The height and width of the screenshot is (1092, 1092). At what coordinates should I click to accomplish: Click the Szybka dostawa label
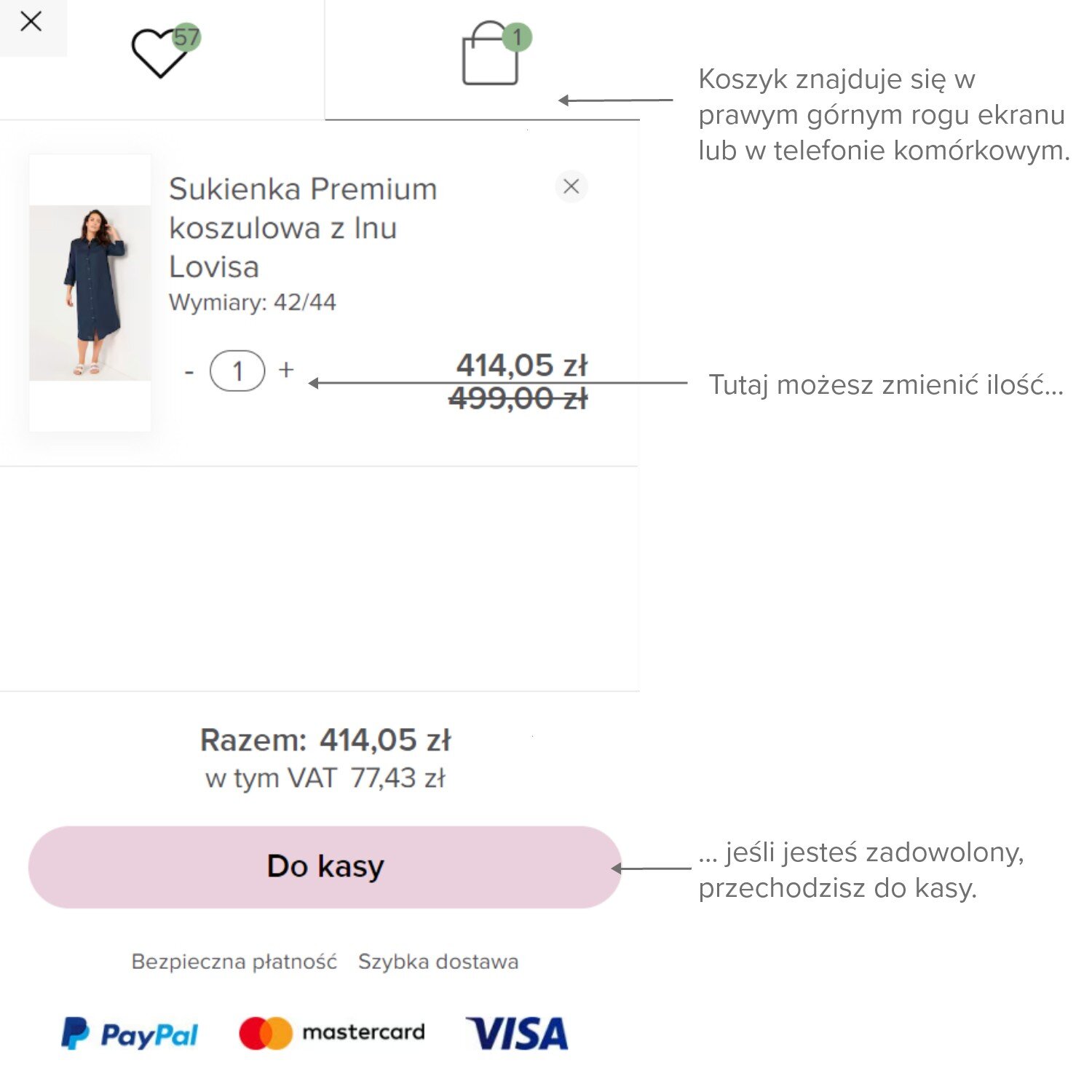[x=438, y=962]
